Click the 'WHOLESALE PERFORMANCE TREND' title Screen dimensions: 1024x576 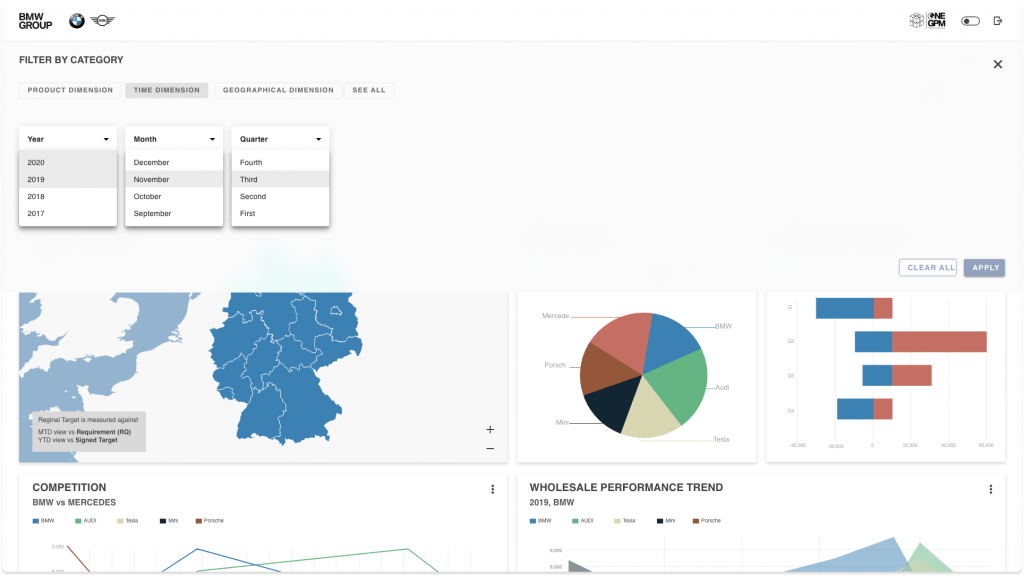click(626, 488)
